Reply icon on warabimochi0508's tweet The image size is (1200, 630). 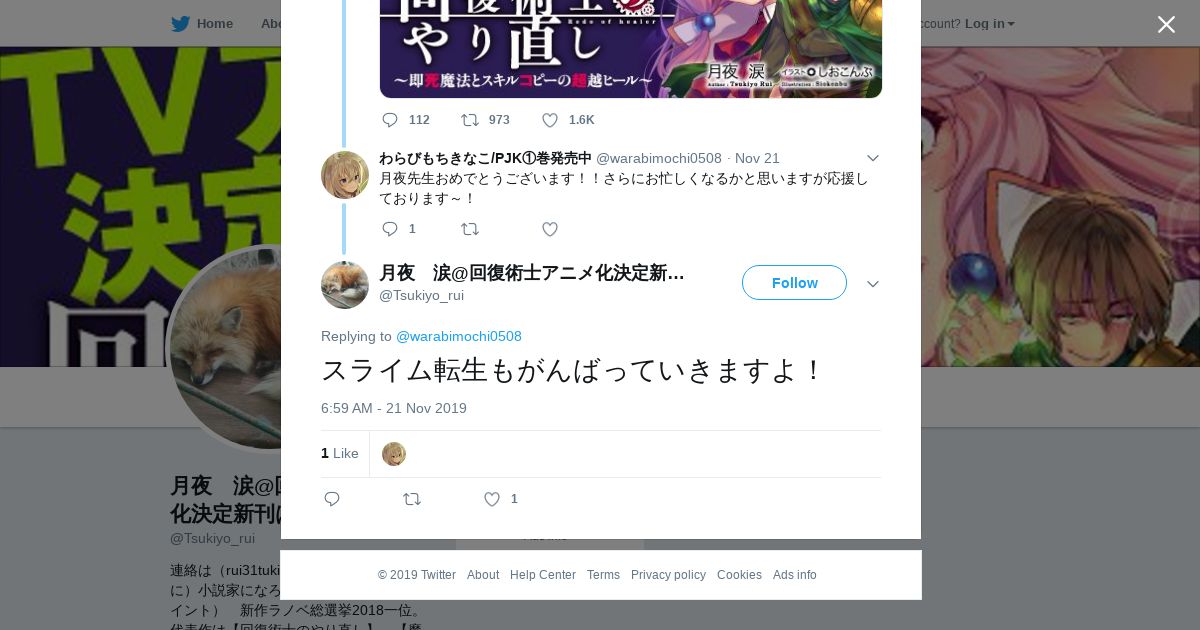pos(390,229)
